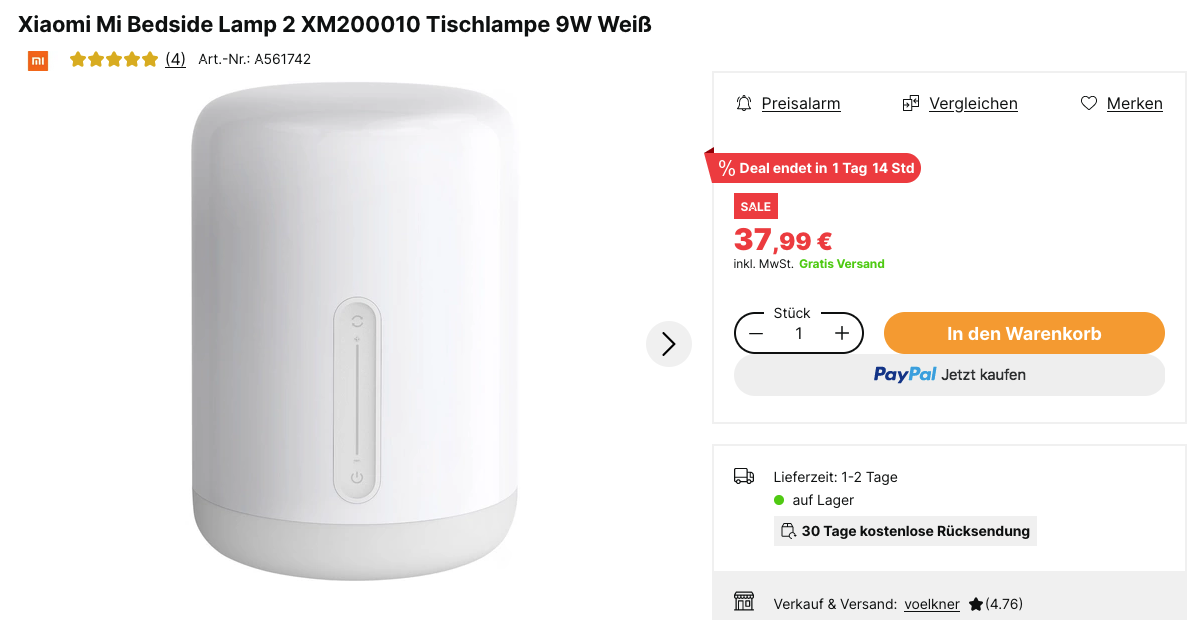Screen dimensions: 1202x620
Task: Click the Vergleichen compare icon
Action: (x=910, y=103)
